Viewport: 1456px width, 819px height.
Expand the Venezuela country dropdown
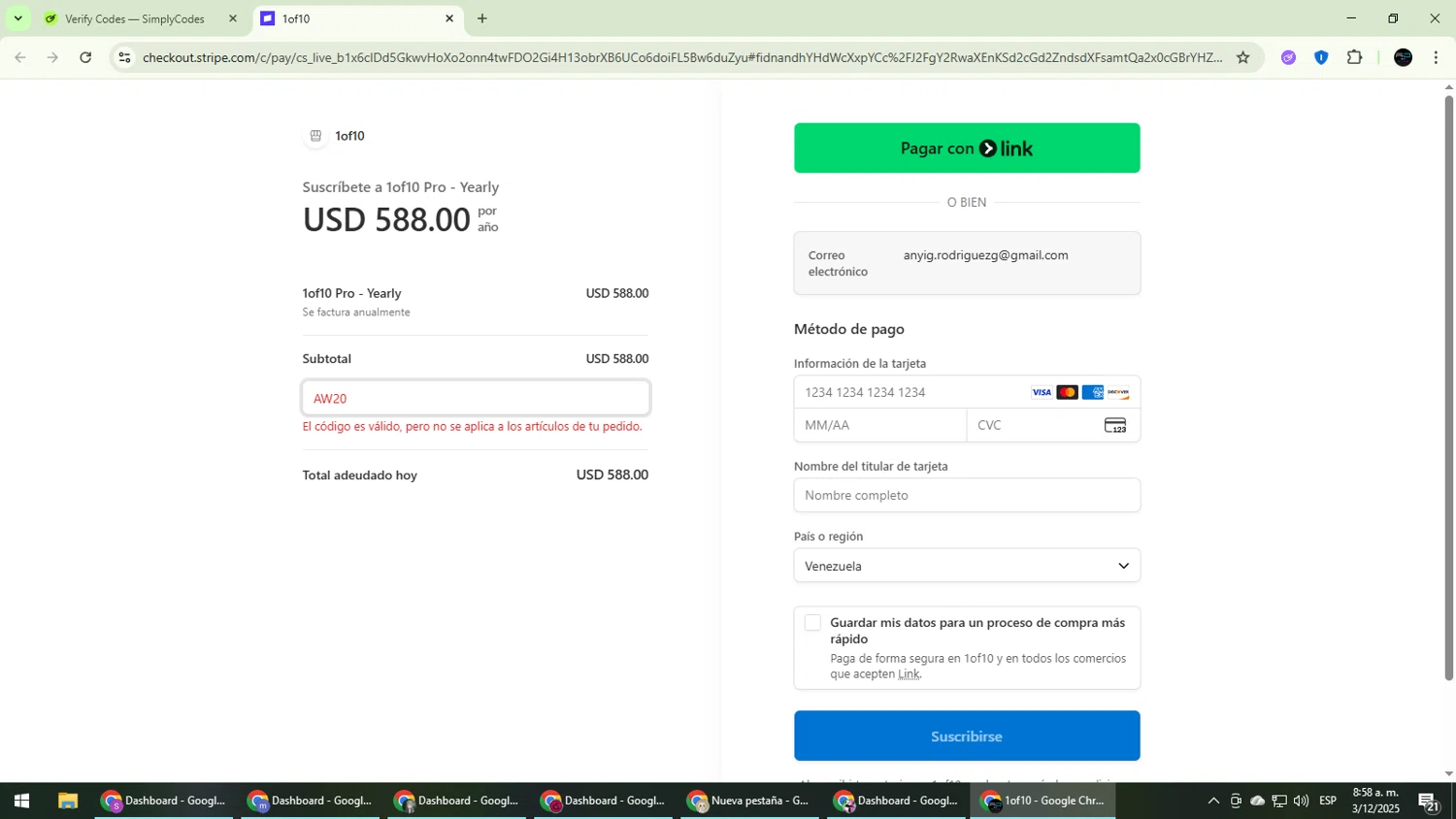pos(967,566)
